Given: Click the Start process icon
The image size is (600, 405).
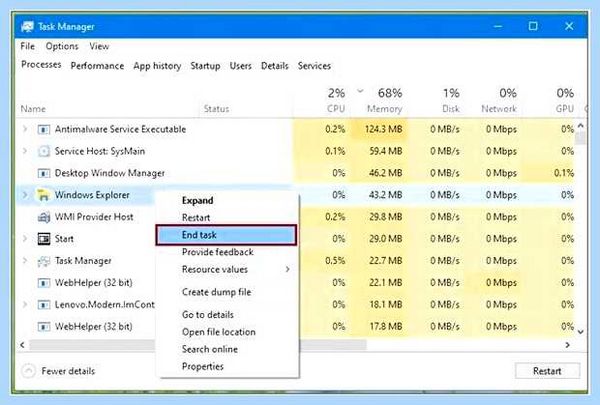Looking at the screenshot, I should tap(43, 239).
